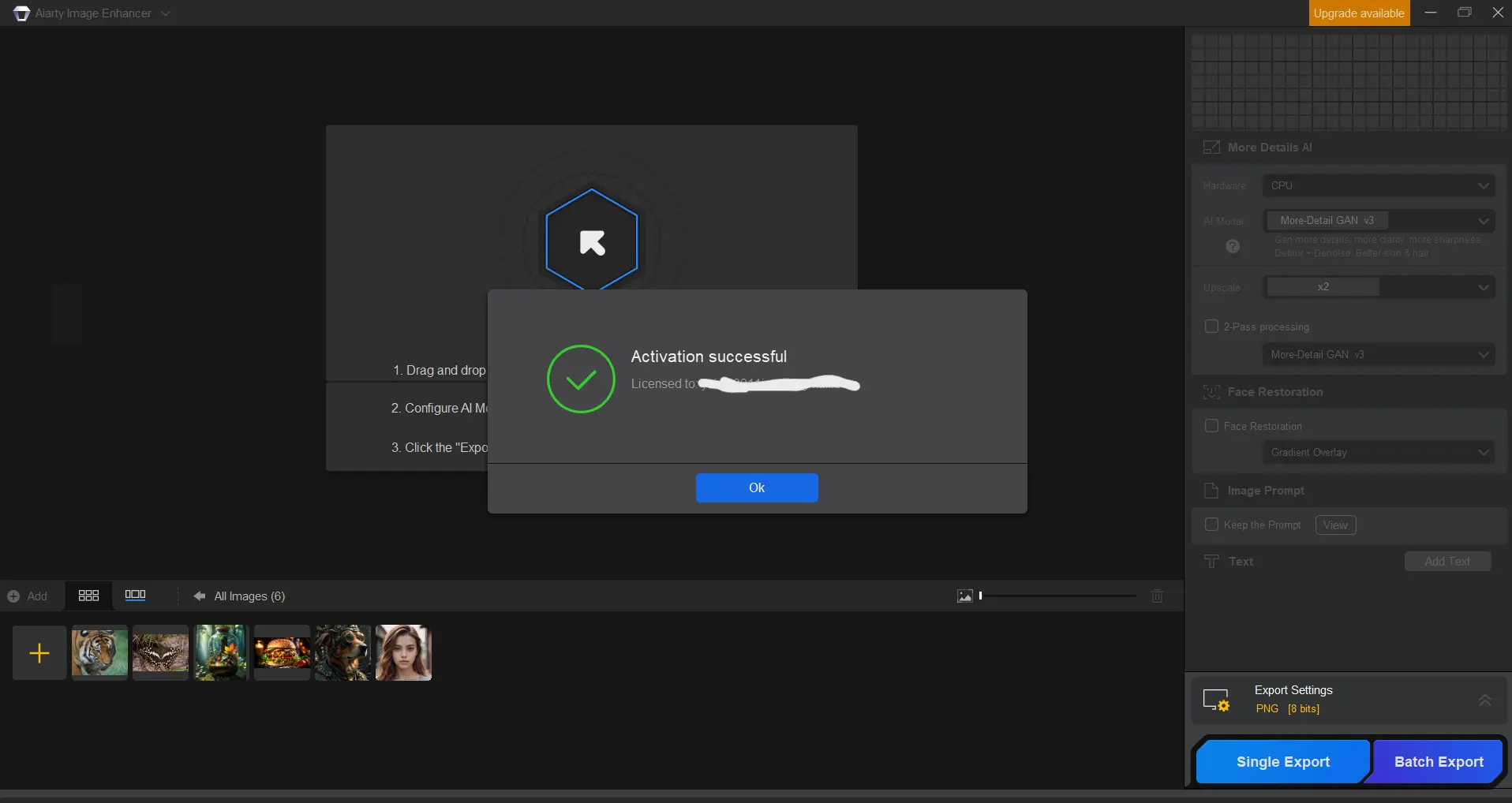The image size is (1512, 803).
Task: Click the Add Text button
Action: (x=1447, y=562)
